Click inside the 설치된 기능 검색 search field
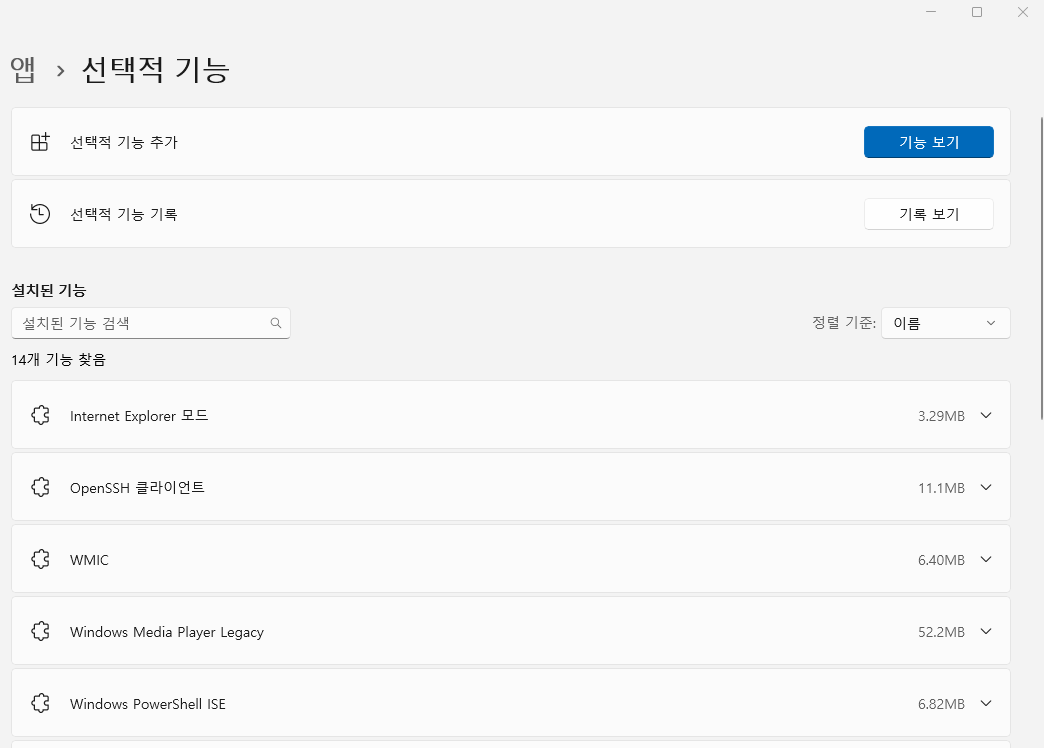Viewport: 1044px width, 748px height. pos(140,323)
